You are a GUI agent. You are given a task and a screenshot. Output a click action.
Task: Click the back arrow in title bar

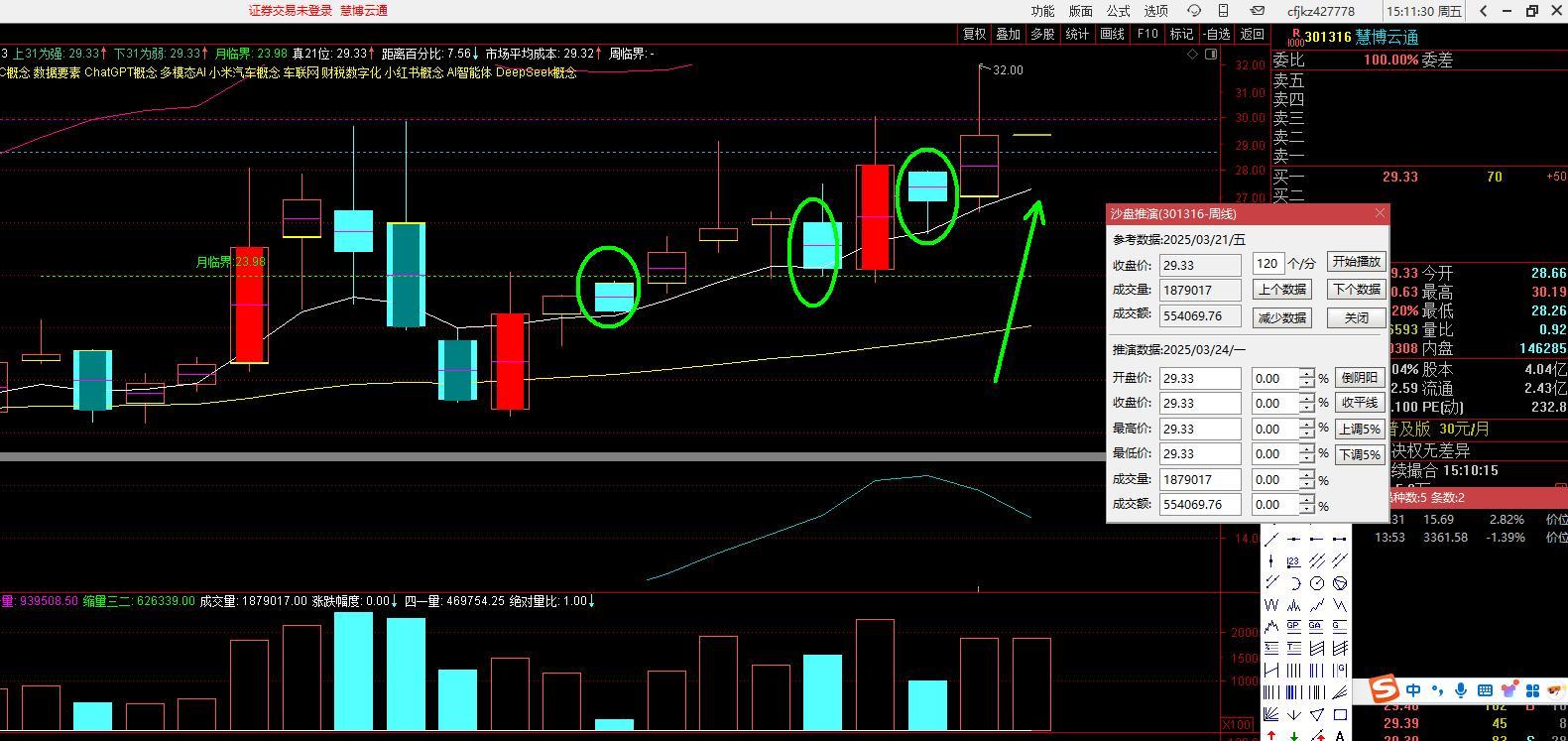coord(1484,11)
